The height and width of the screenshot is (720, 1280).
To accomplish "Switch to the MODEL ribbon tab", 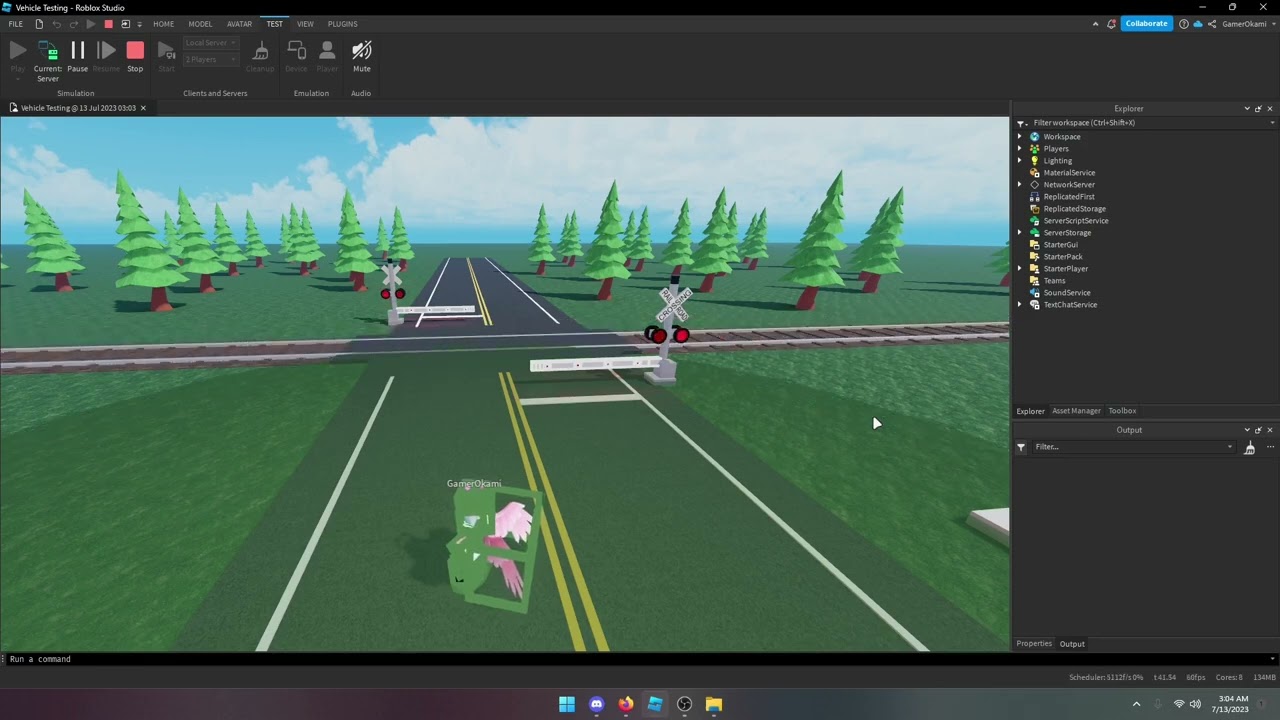I will tap(200, 24).
